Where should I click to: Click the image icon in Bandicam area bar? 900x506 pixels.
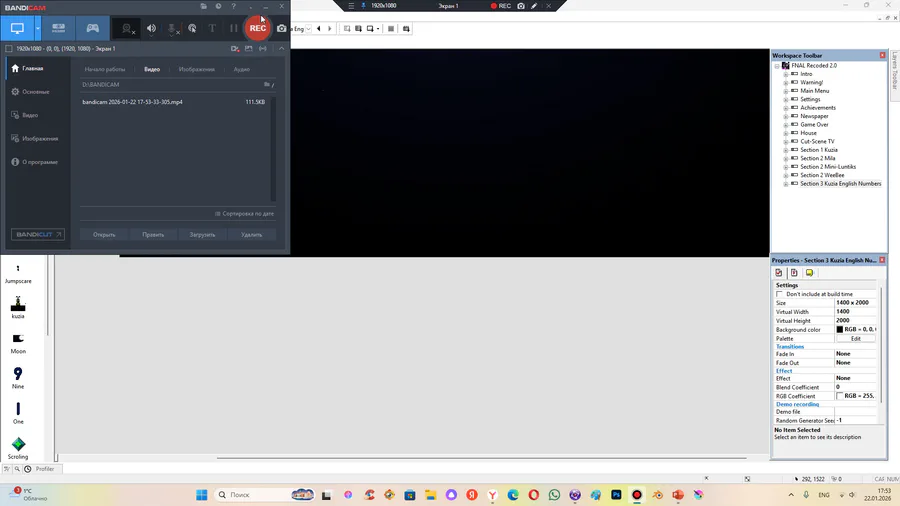249,49
